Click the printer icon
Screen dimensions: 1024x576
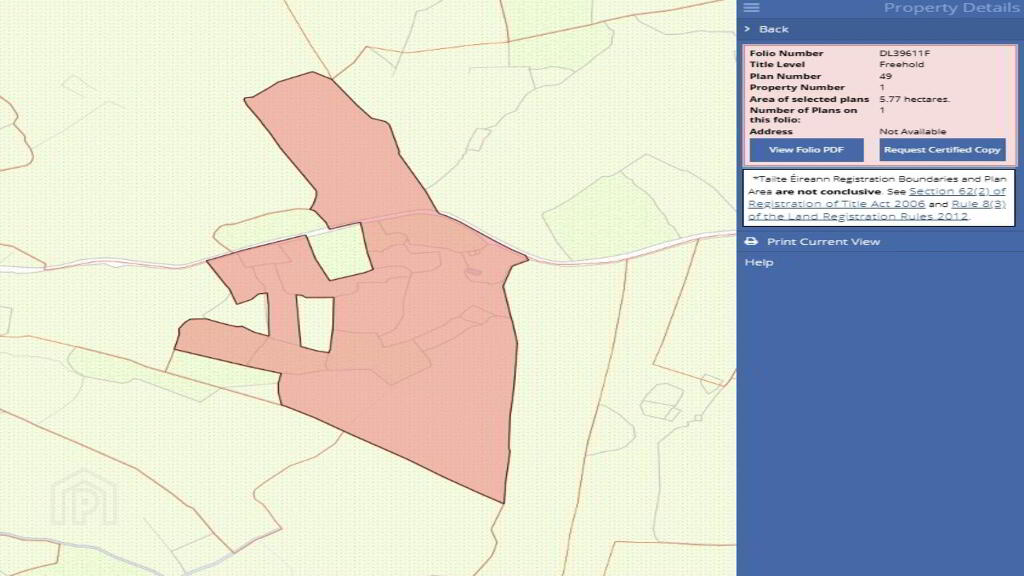(751, 242)
